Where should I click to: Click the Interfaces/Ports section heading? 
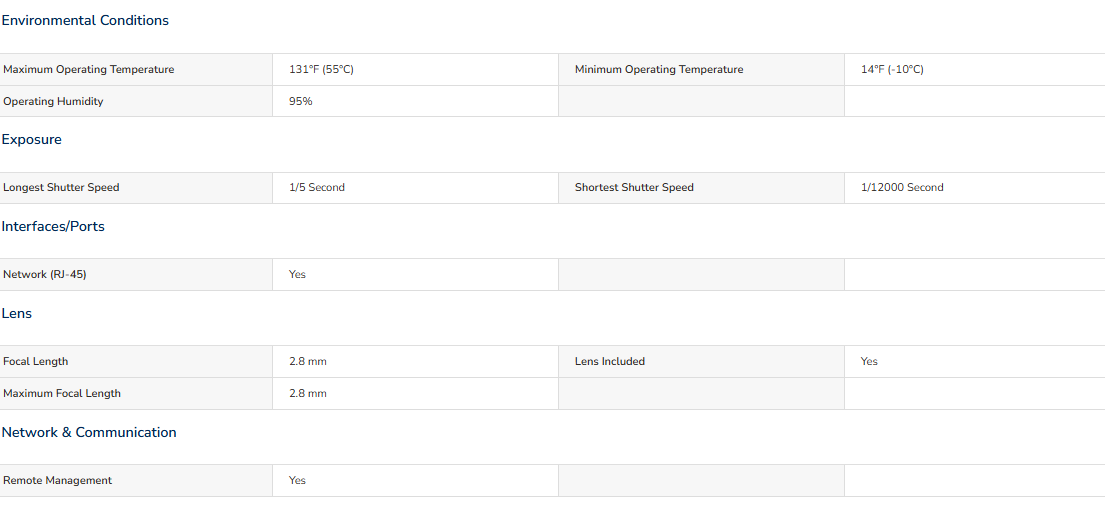coord(53,226)
